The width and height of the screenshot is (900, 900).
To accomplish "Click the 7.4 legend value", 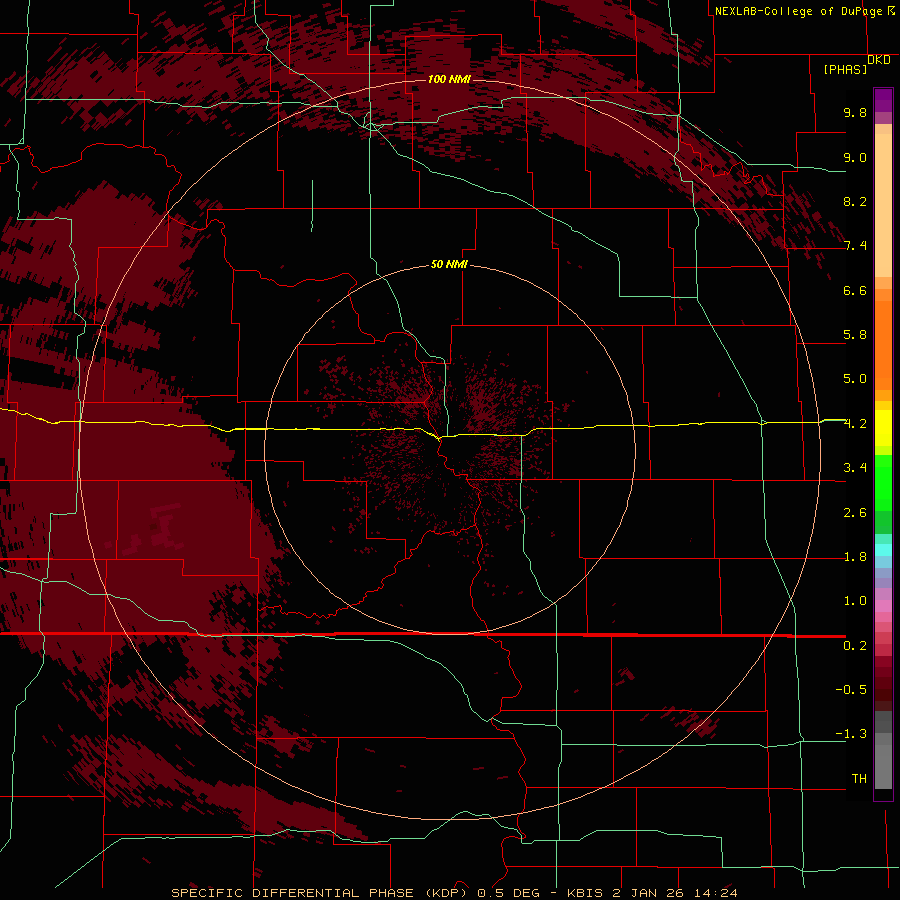I will (x=855, y=246).
